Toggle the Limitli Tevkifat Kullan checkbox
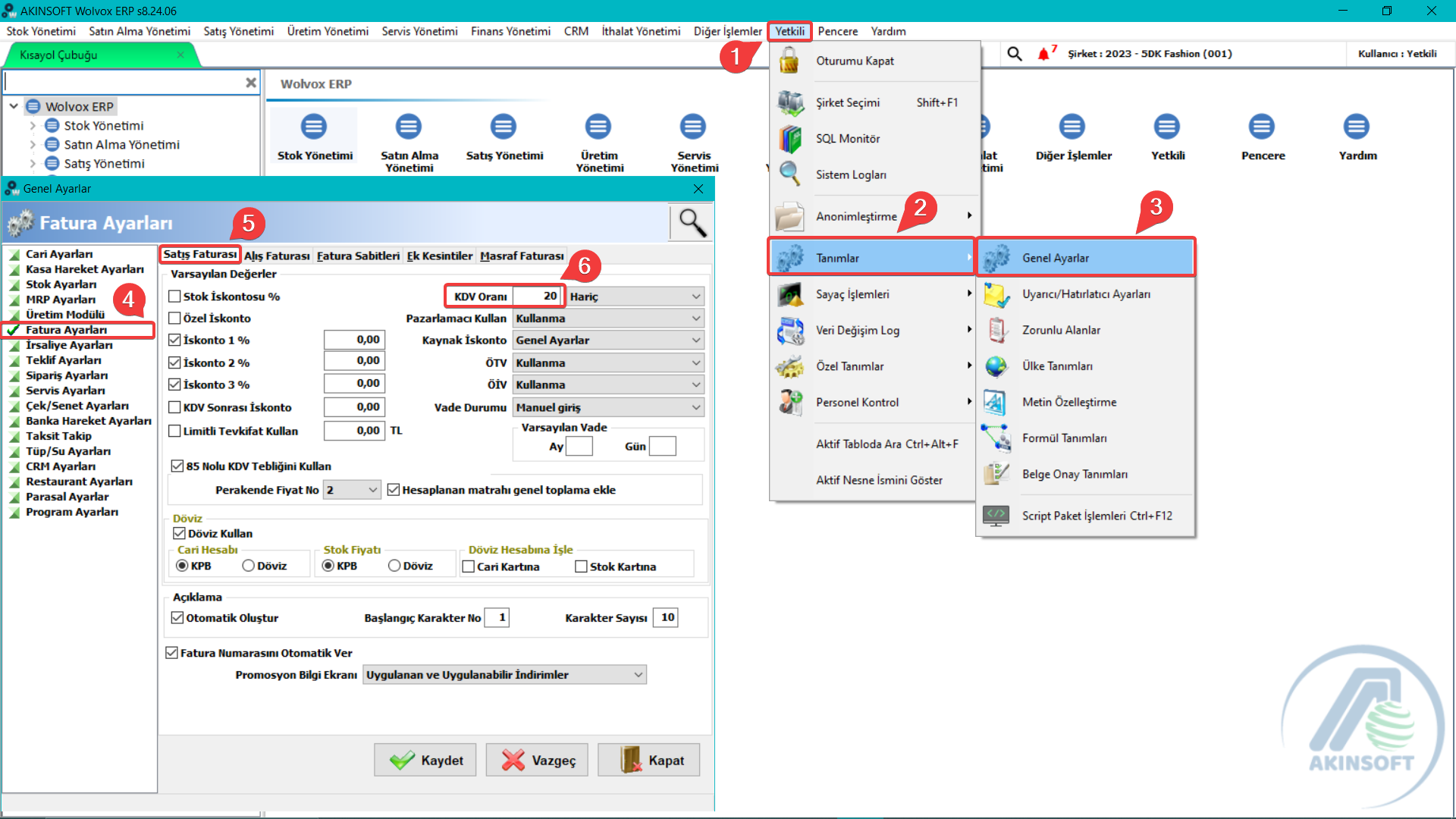 [174, 431]
